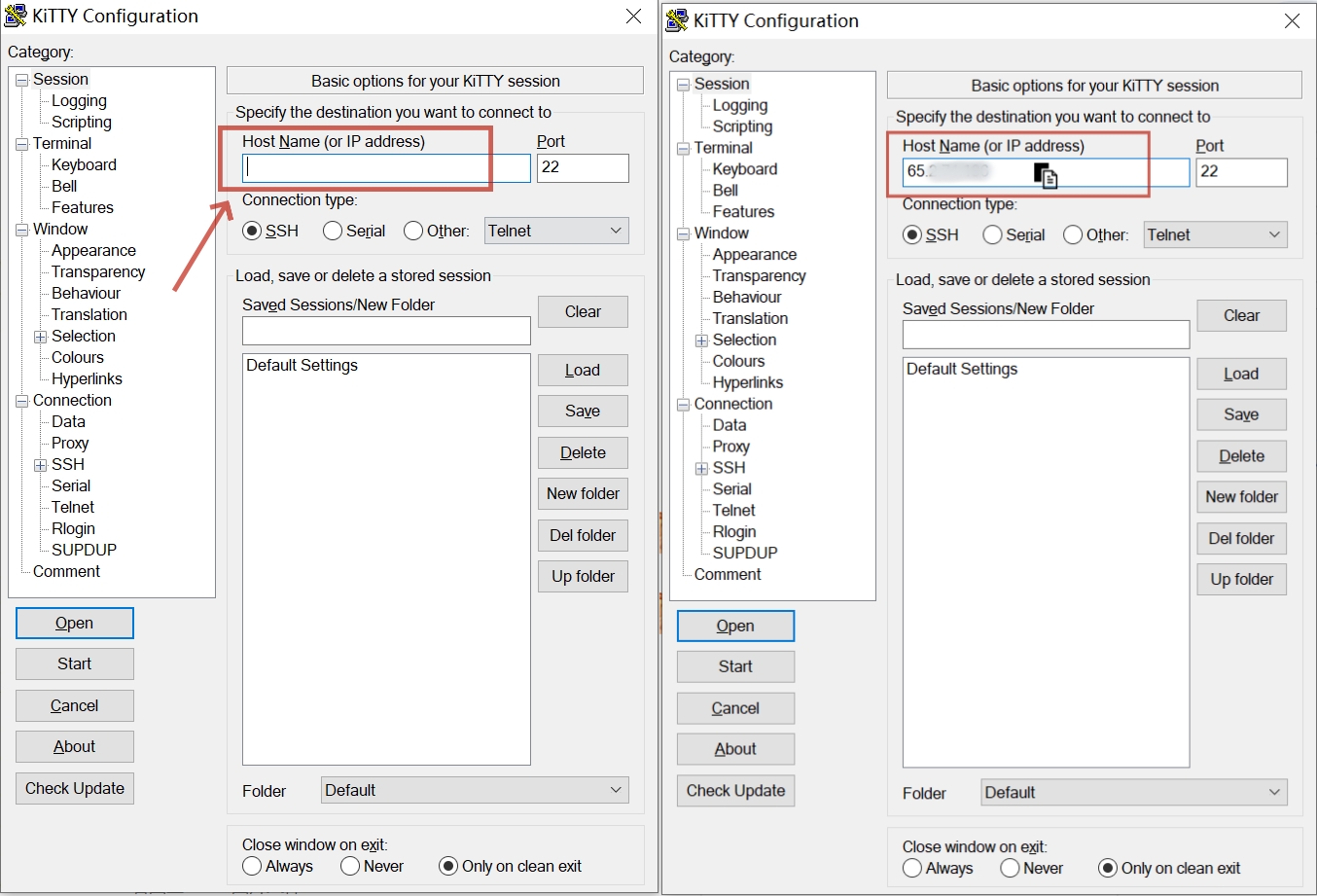1317x896 pixels.
Task: Collapse Session tree node in left window
Action: coord(22,80)
